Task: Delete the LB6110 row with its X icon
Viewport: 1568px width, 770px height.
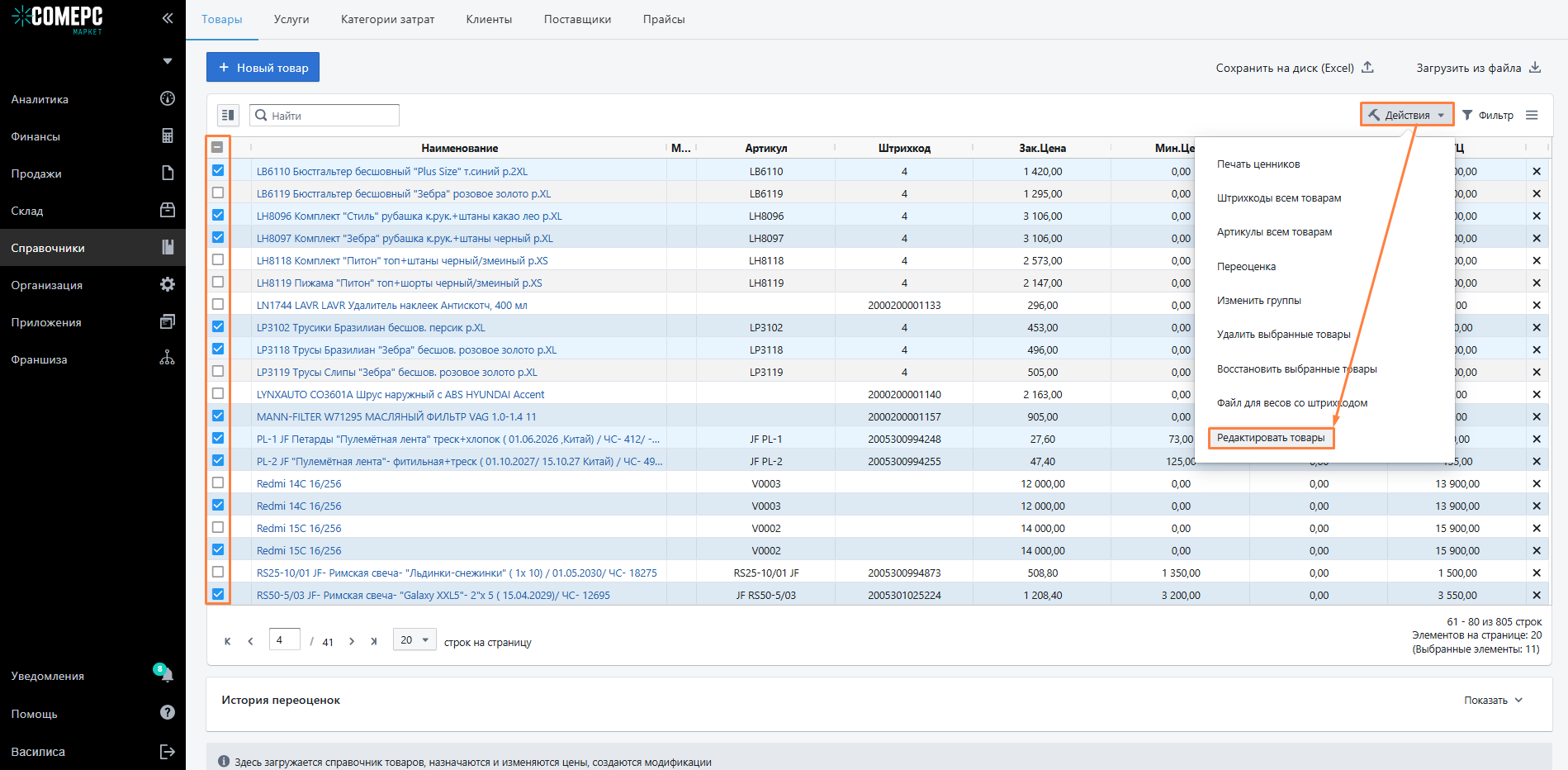Action: coord(1537,172)
